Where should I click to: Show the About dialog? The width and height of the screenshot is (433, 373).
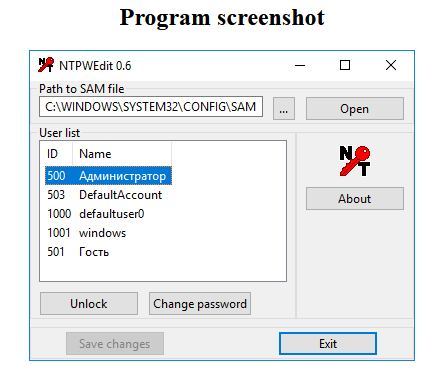355,199
